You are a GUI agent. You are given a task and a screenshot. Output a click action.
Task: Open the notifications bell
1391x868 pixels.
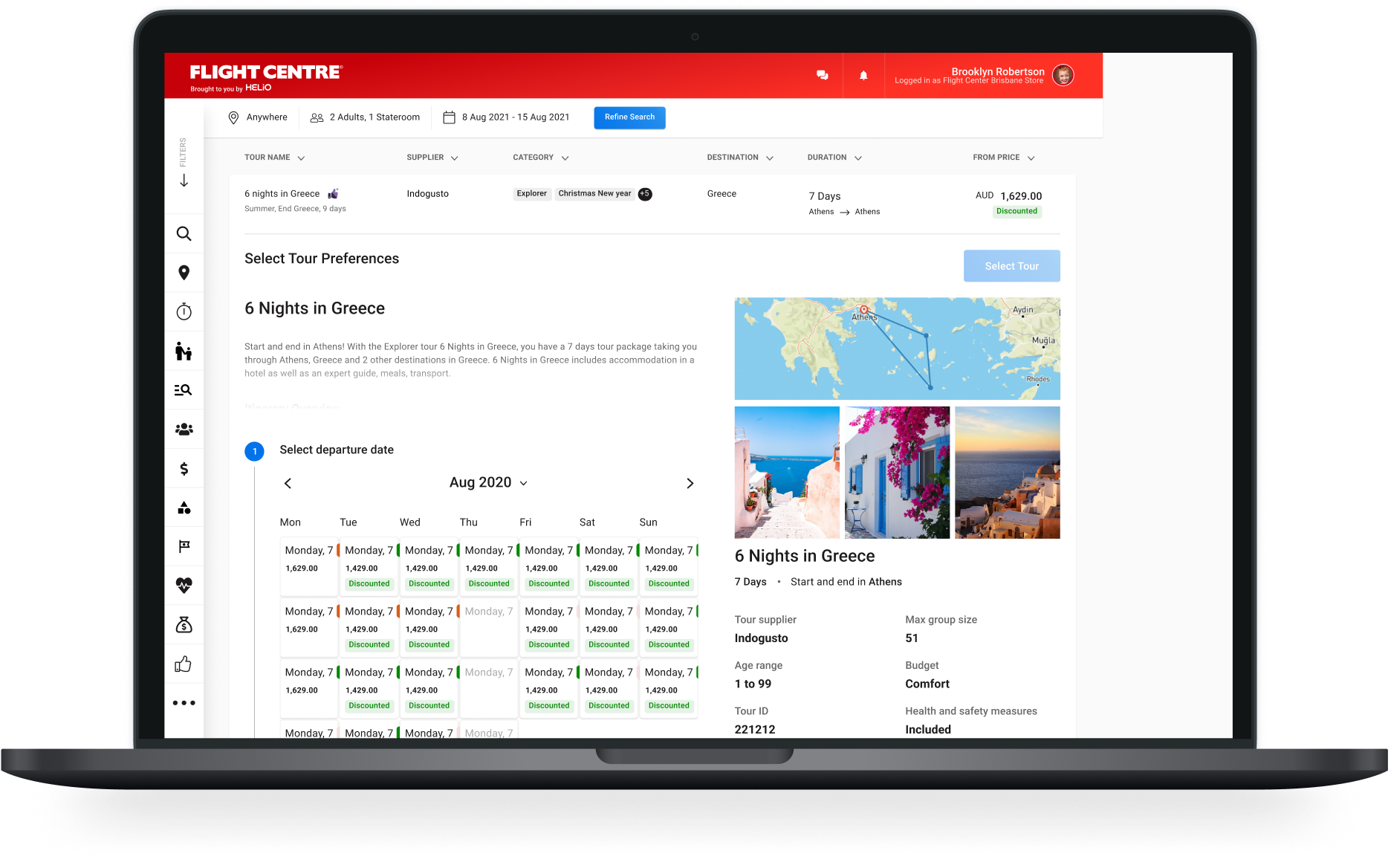863,75
